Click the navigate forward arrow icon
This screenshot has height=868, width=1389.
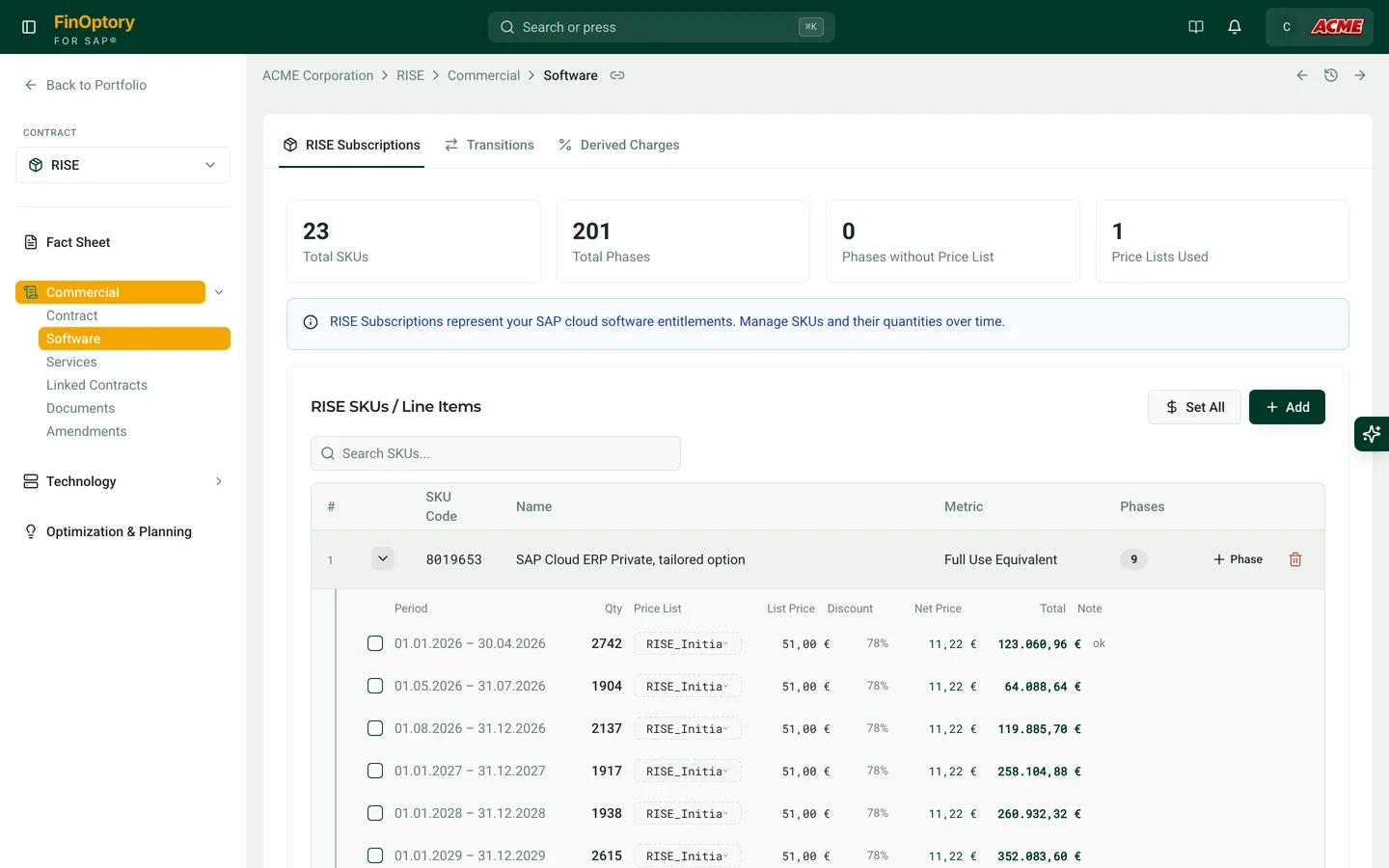[x=1360, y=75]
